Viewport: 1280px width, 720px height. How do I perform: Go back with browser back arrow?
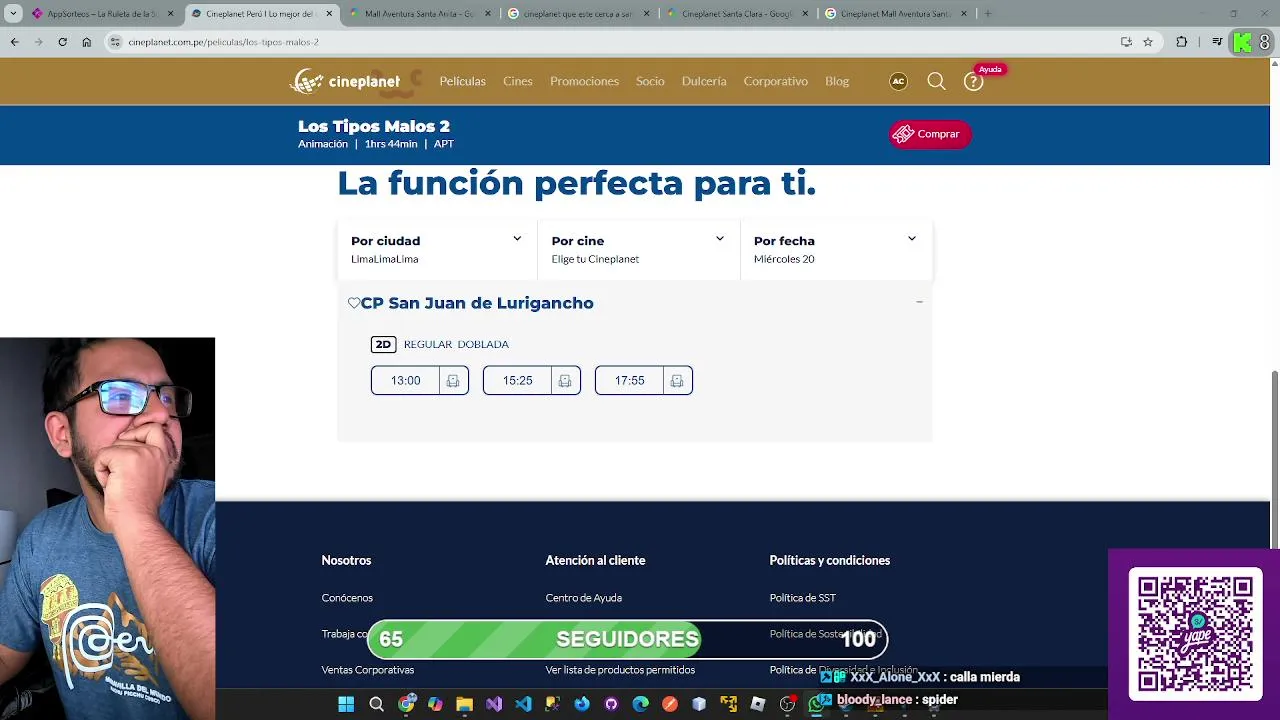click(14, 42)
